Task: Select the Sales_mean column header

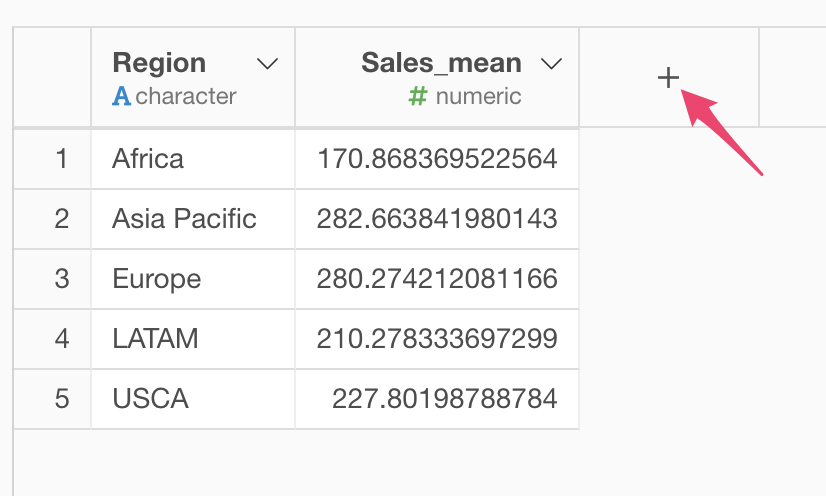Action: coord(437,77)
